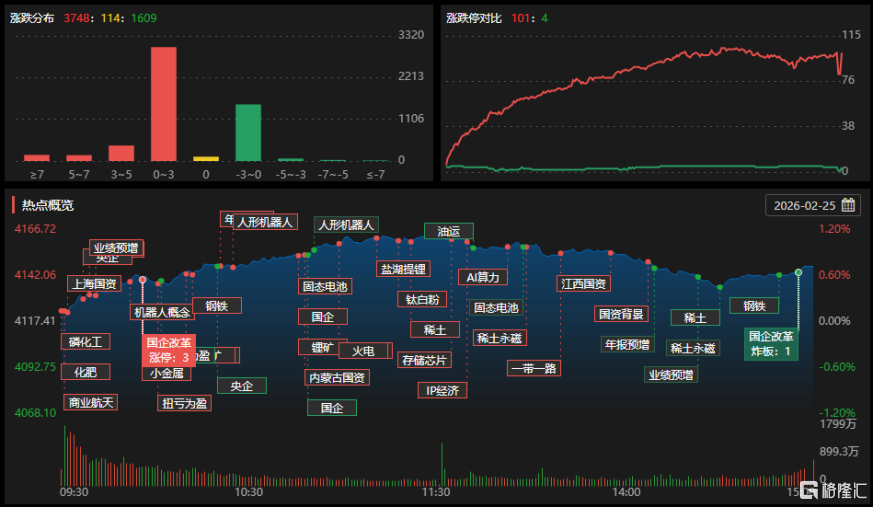
Task: Click the green -3~0 distribution bar
Action: (x=248, y=133)
